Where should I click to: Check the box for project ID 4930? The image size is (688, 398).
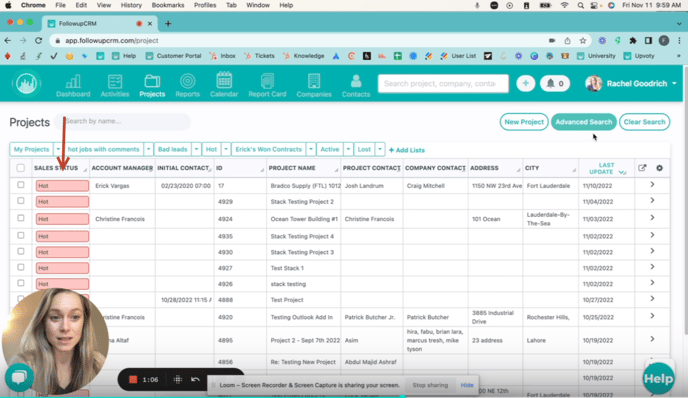click(21, 251)
